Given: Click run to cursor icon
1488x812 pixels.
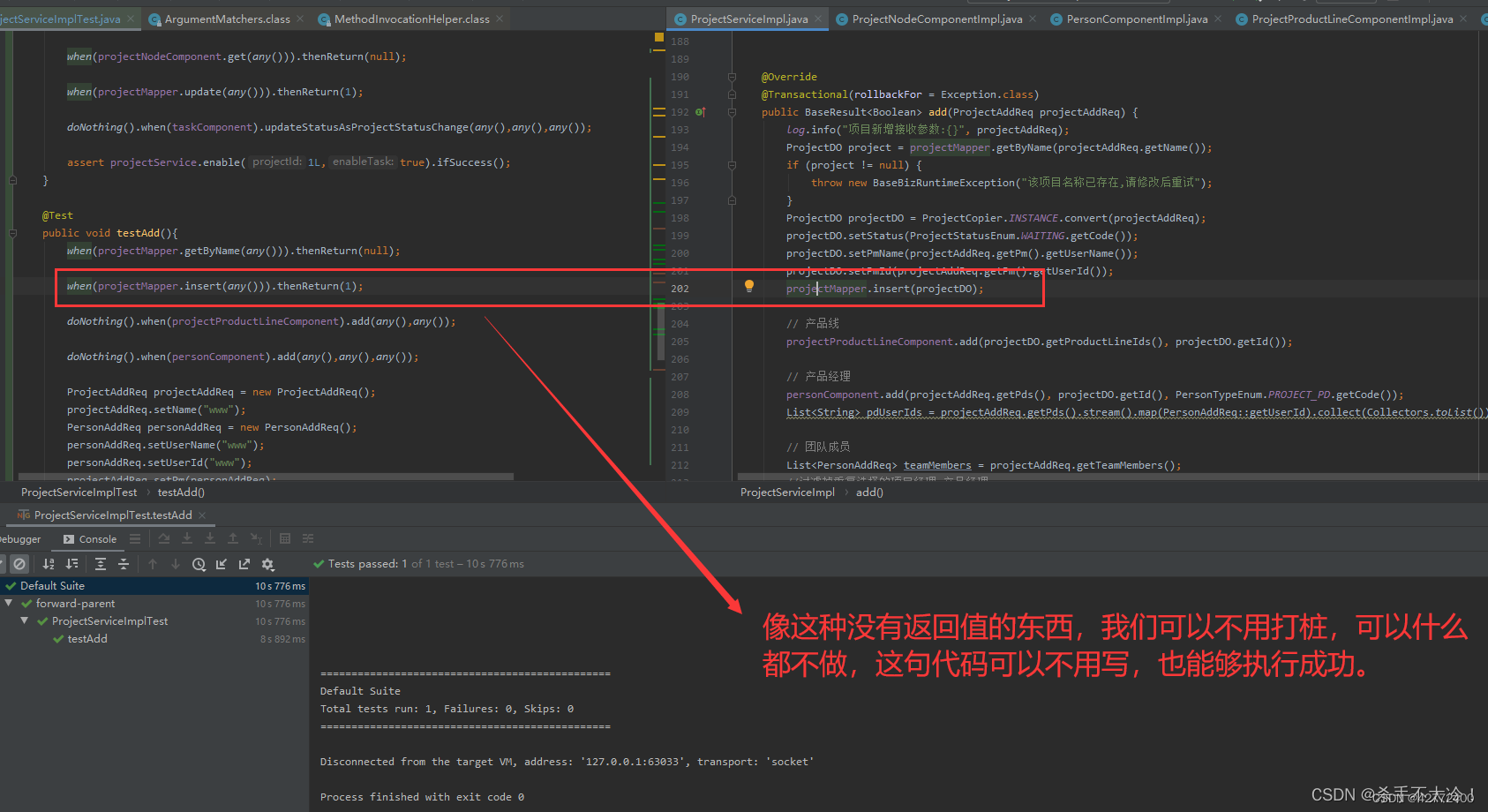Looking at the screenshot, I should click(256, 538).
